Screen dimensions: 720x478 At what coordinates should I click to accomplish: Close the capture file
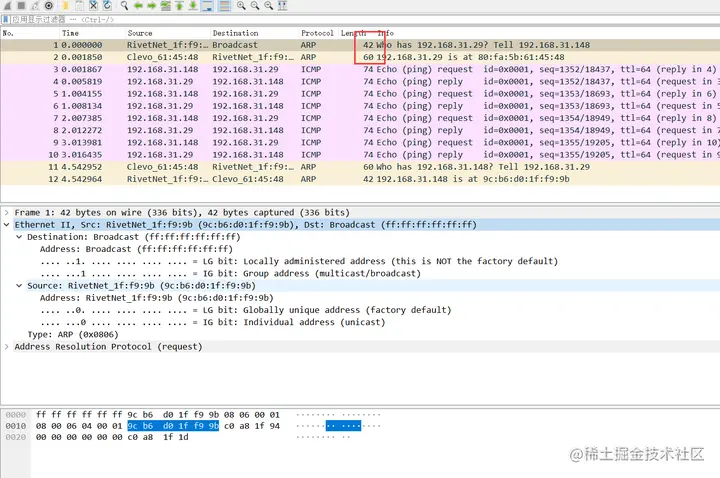coord(93,6)
